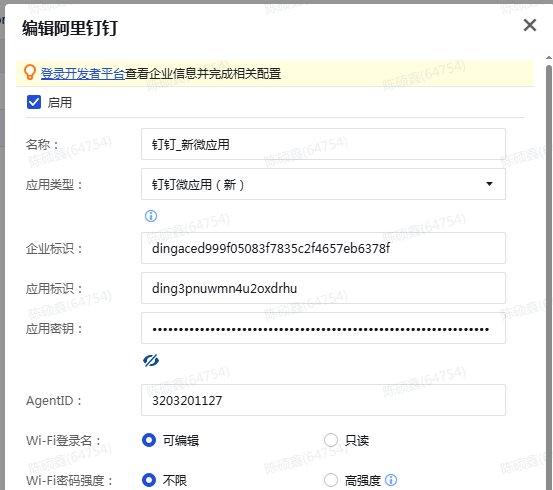Close the 编辑阿里钉钉 dialog
The width and height of the screenshot is (553, 490).
click(x=530, y=25)
